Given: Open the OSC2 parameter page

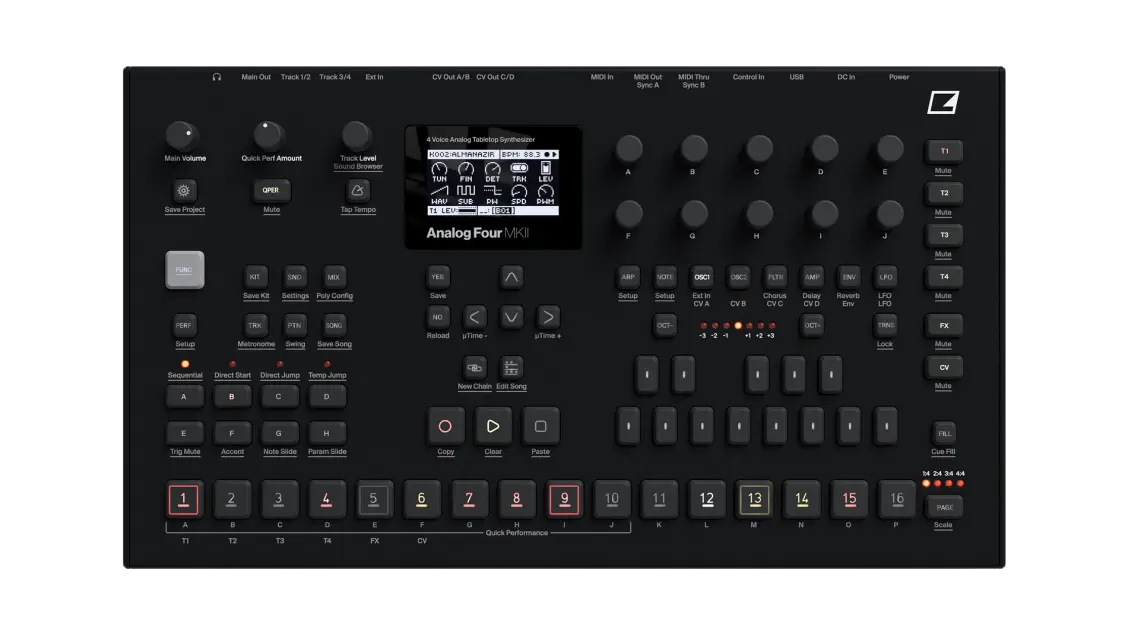Looking at the screenshot, I should 738,277.
